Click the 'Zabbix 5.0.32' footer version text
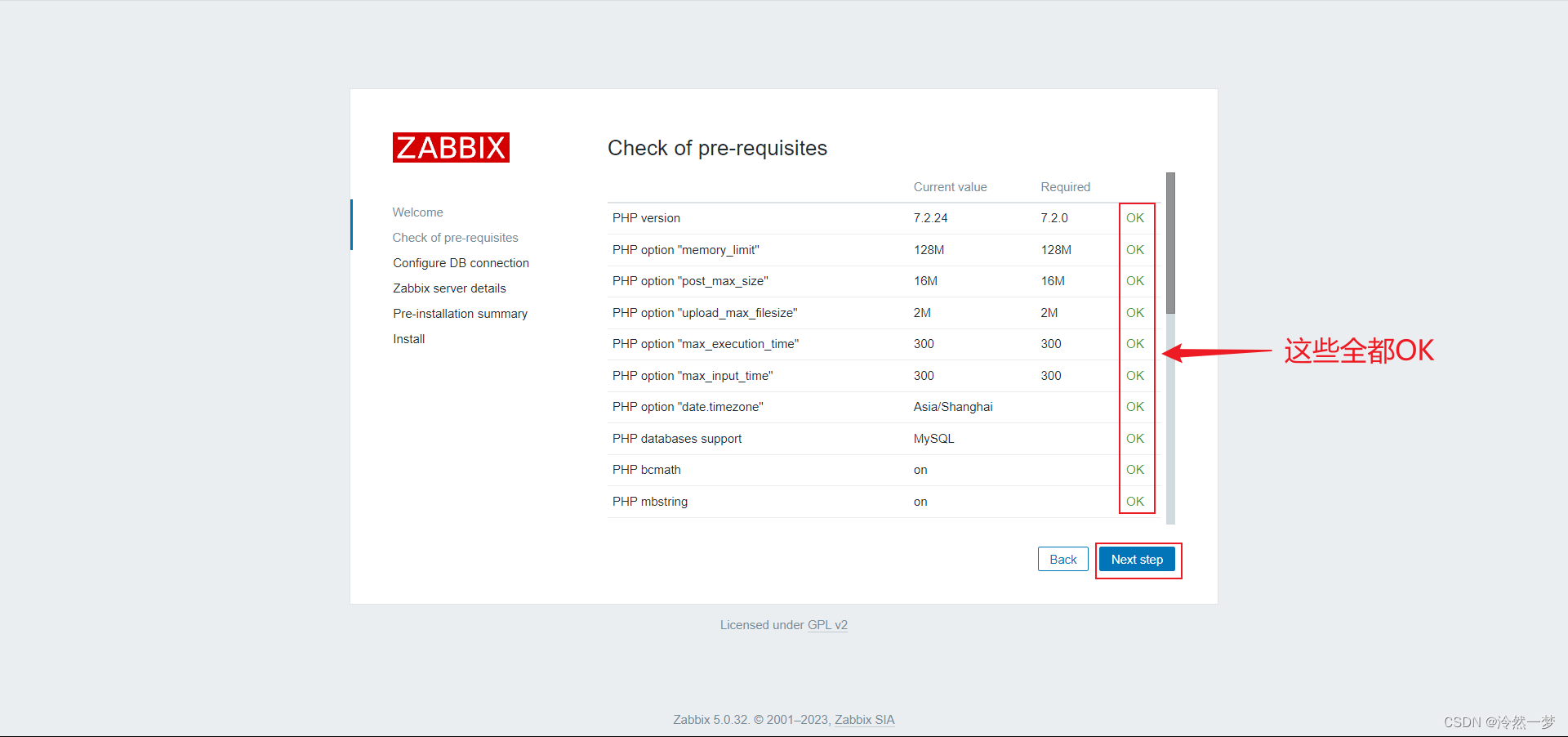Image resolution: width=1568 pixels, height=737 pixels. pos(710,720)
